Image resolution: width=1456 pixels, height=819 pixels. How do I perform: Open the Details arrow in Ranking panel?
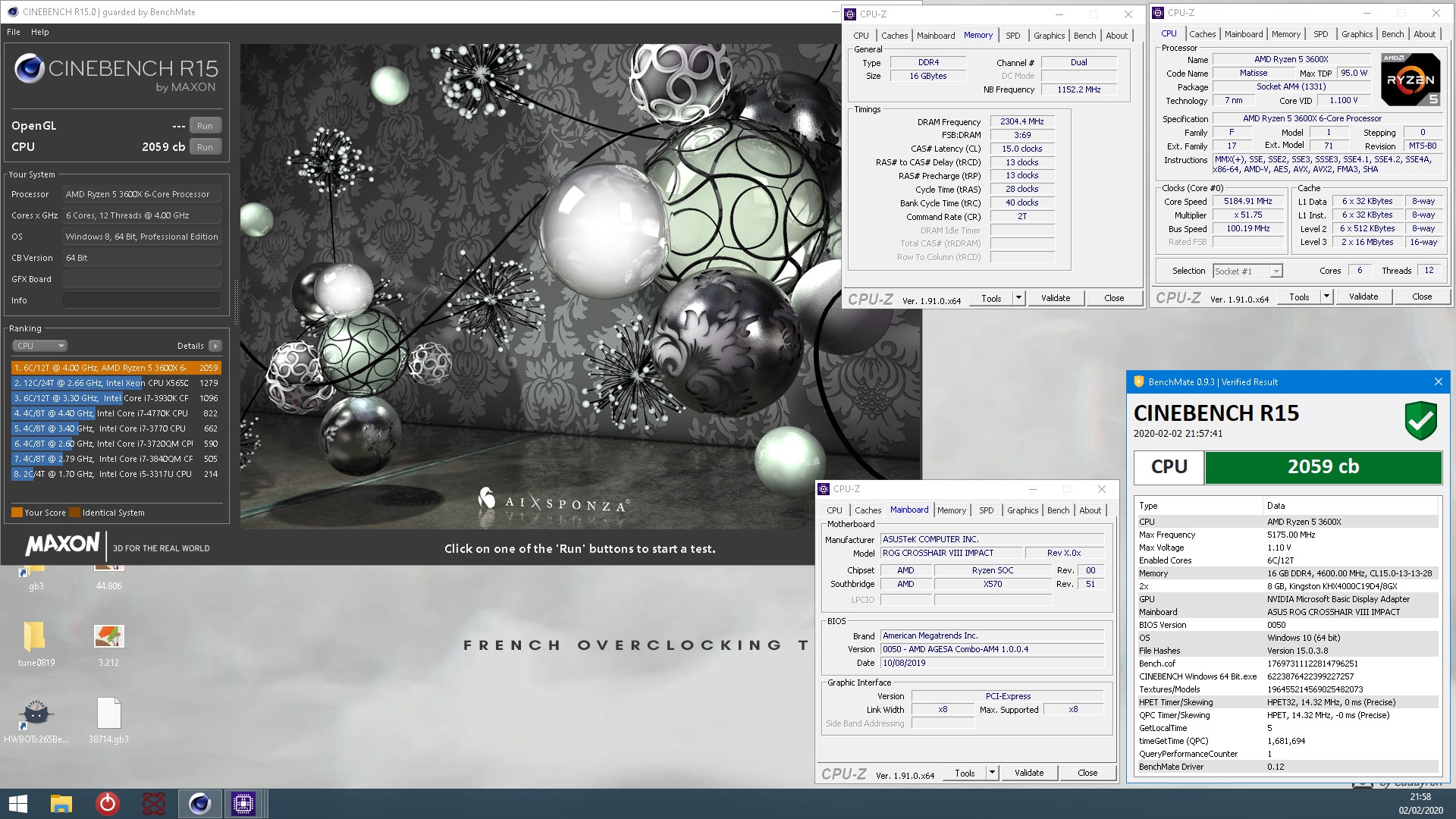[215, 346]
